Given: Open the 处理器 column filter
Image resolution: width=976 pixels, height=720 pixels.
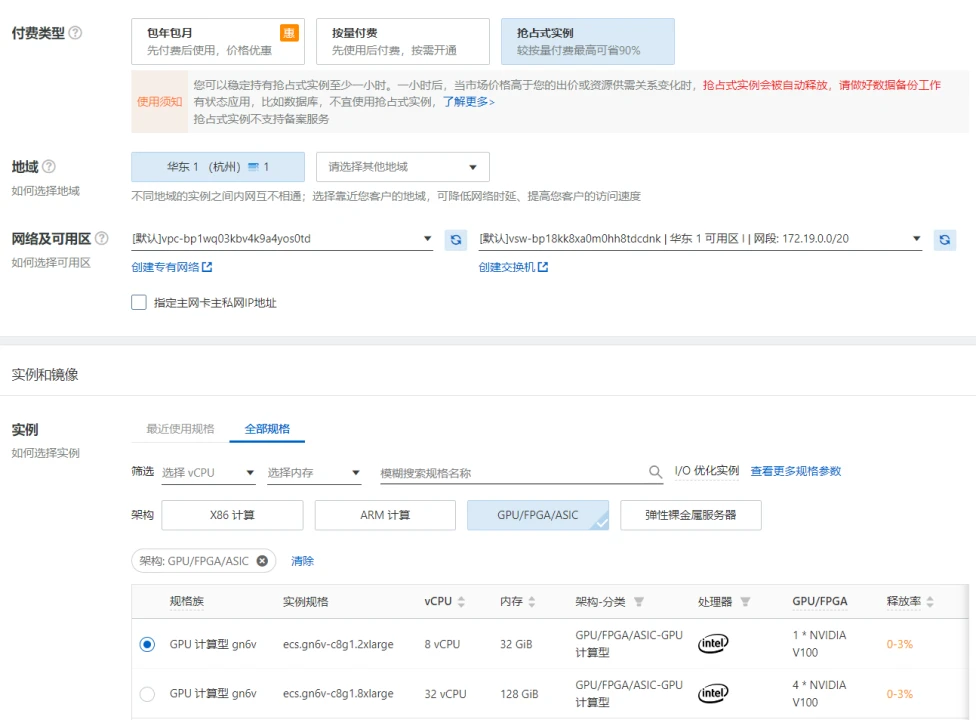Looking at the screenshot, I should pos(745,602).
